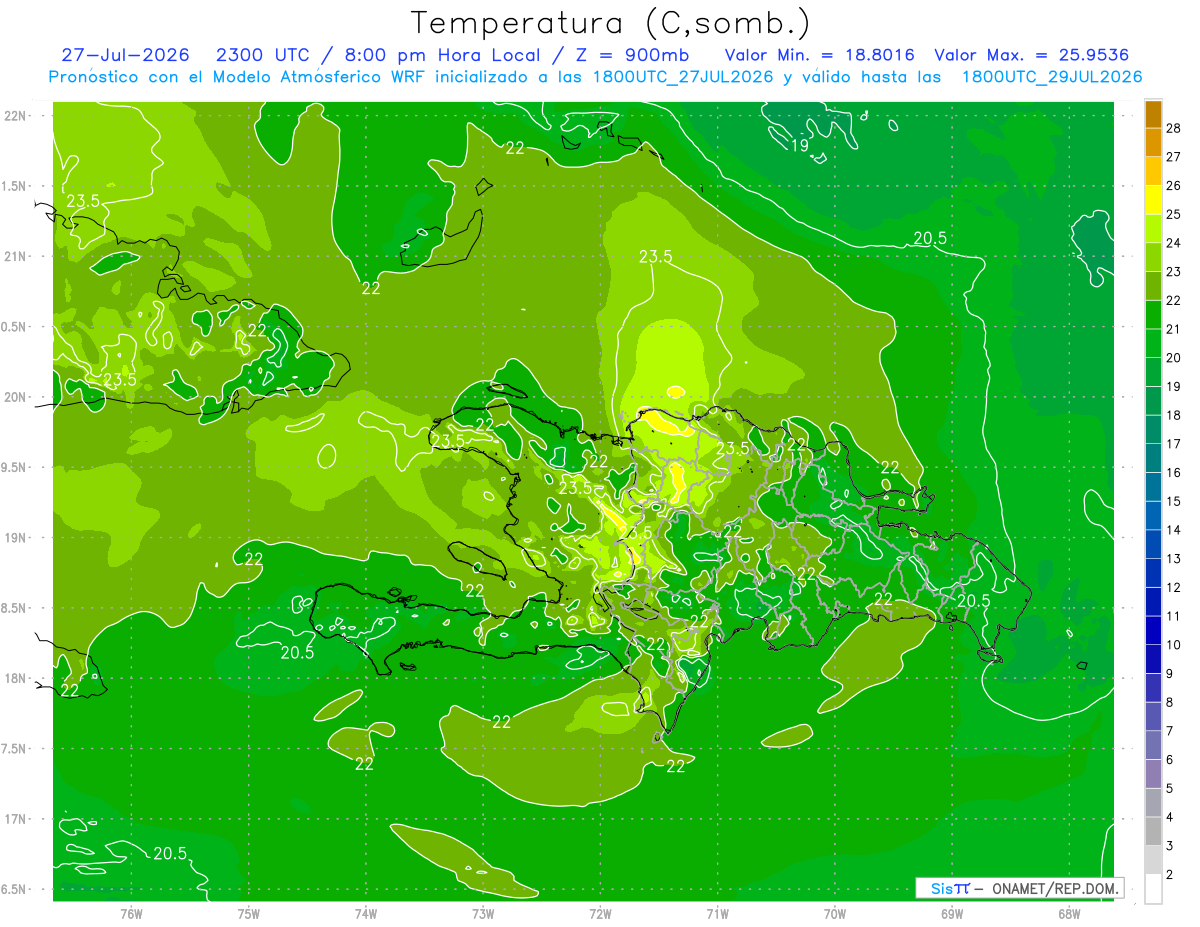Click the purple swatch between 5 and 6

[x=1153, y=774]
